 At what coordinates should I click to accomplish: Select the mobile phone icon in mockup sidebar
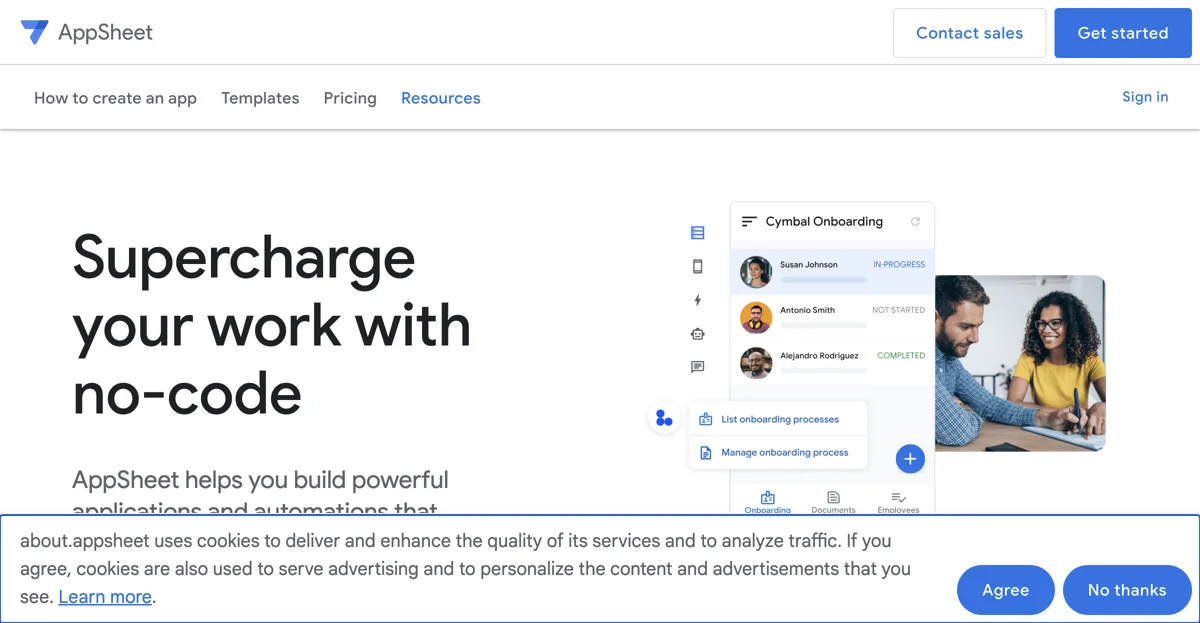click(698, 266)
